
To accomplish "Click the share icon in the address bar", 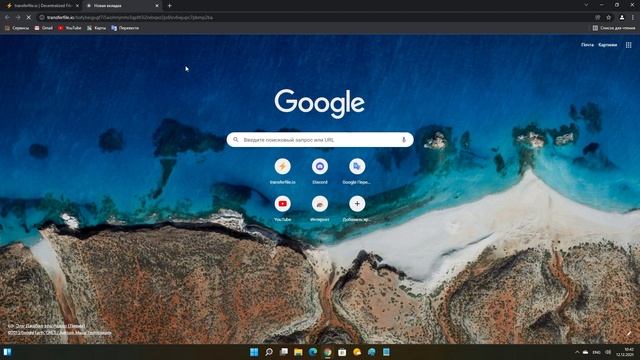I will 598,18.
